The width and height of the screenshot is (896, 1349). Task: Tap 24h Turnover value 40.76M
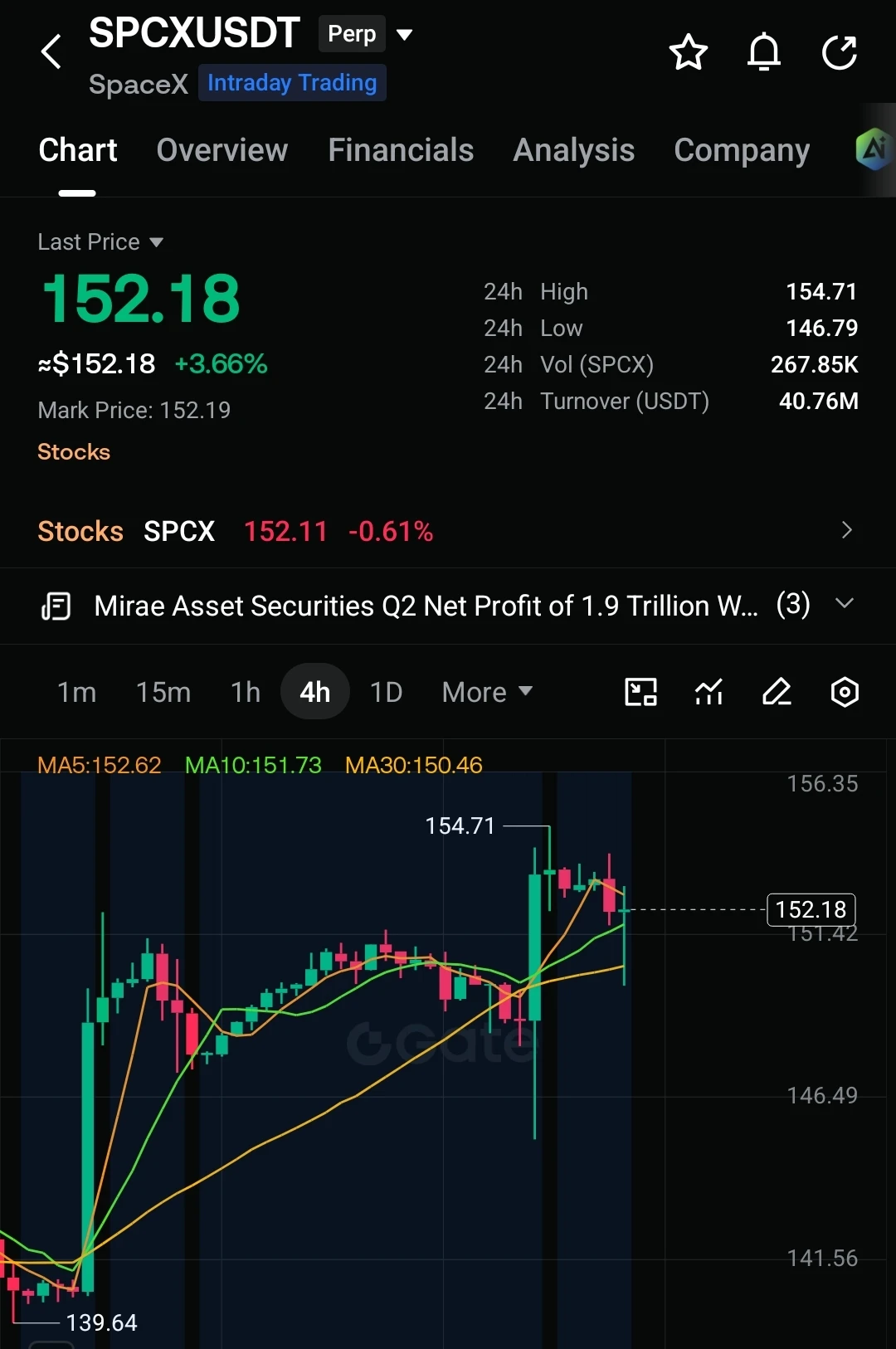tap(819, 402)
